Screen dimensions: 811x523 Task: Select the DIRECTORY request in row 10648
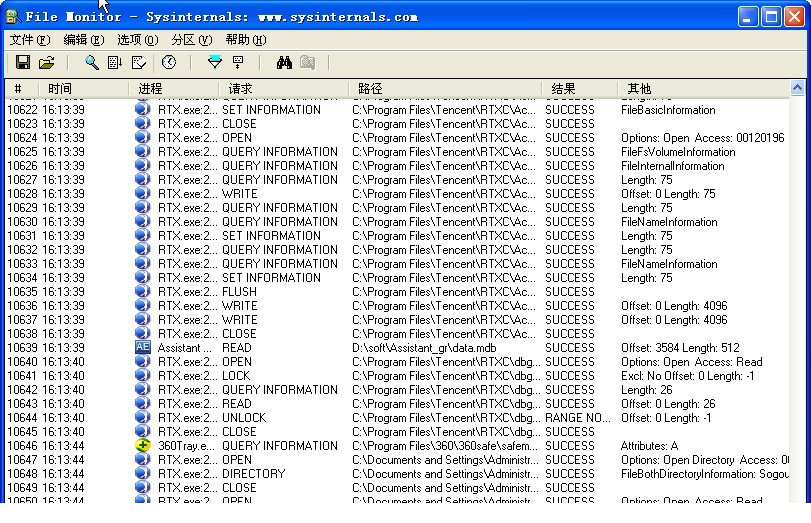click(x=253, y=473)
